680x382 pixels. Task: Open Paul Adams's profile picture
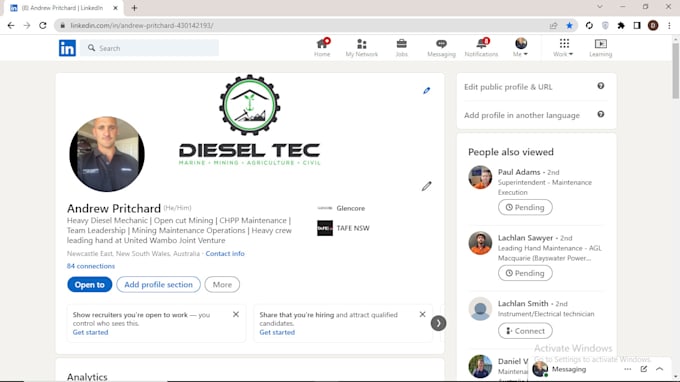480,177
